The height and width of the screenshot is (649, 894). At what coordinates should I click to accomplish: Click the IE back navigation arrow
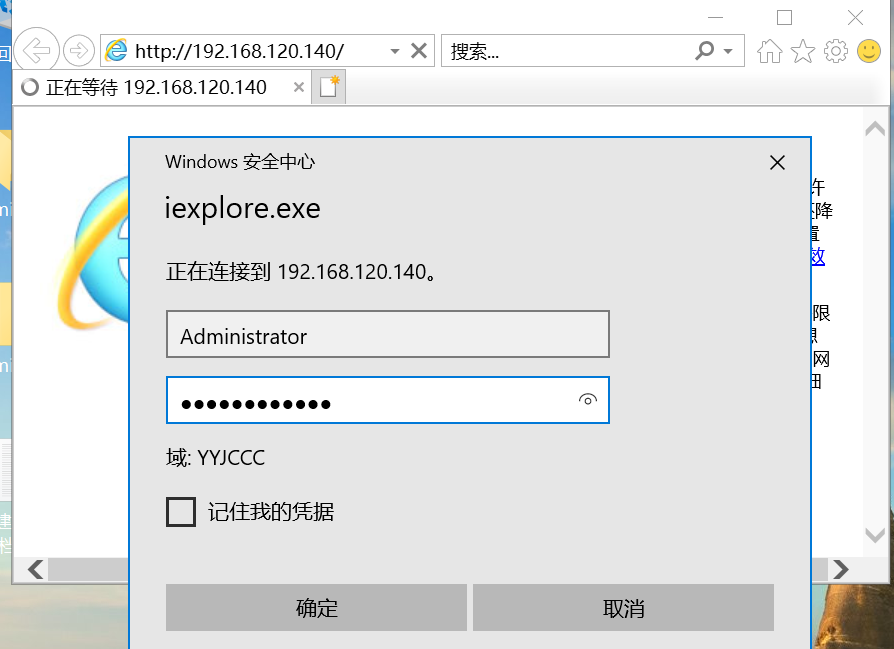[36, 50]
